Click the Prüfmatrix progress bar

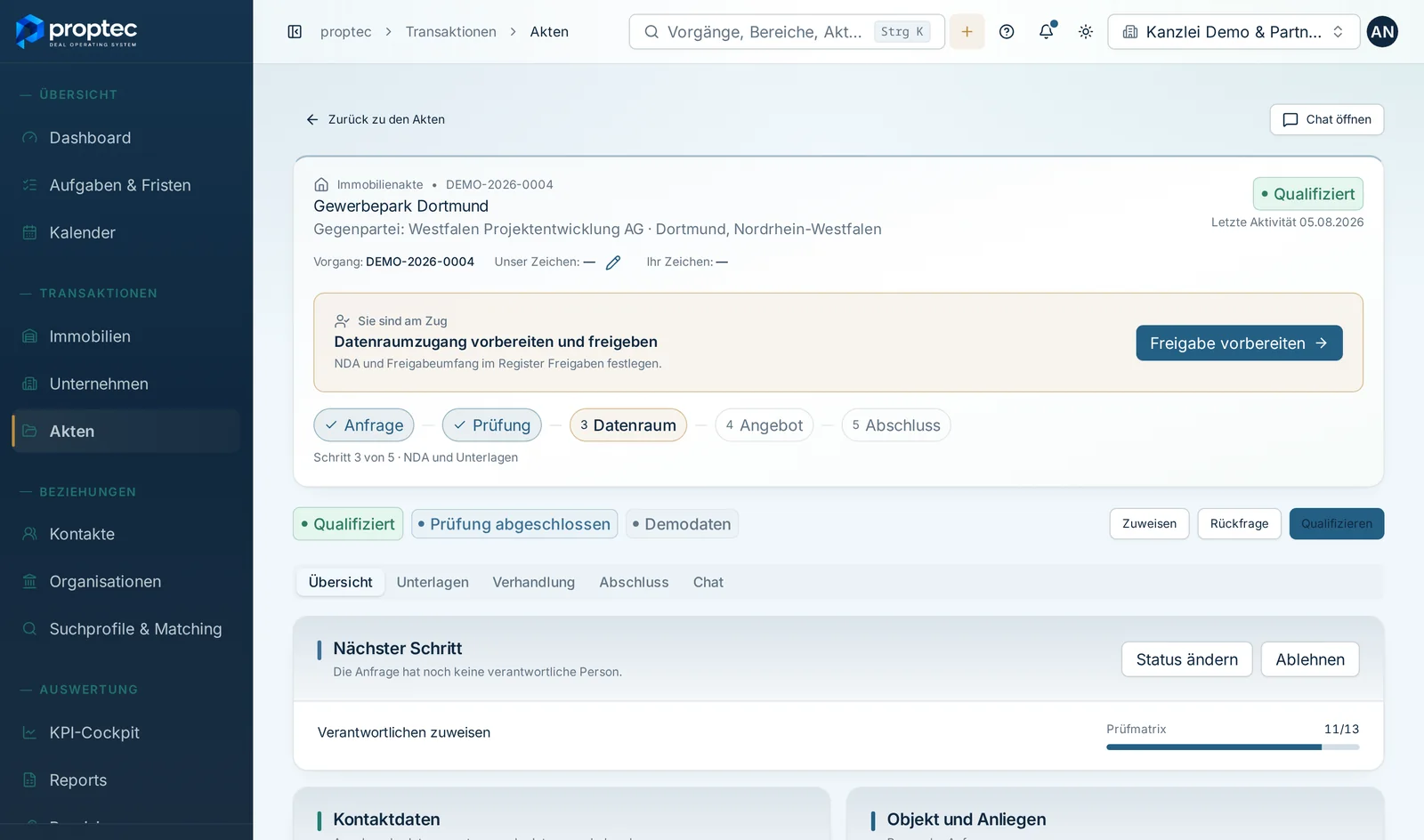(x=1233, y=747)
